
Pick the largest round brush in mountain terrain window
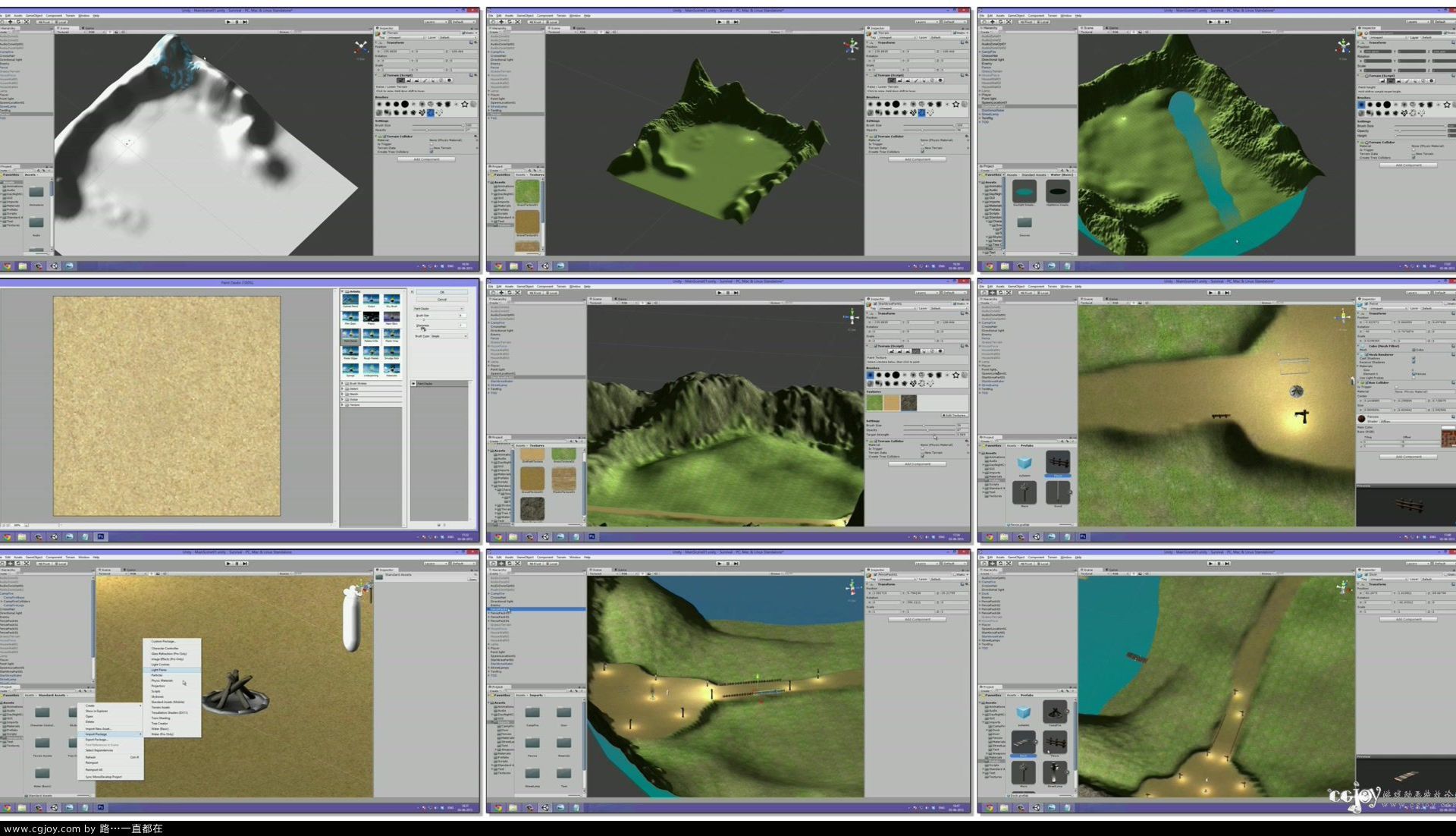pyautogui.click(x=896, y=375)
